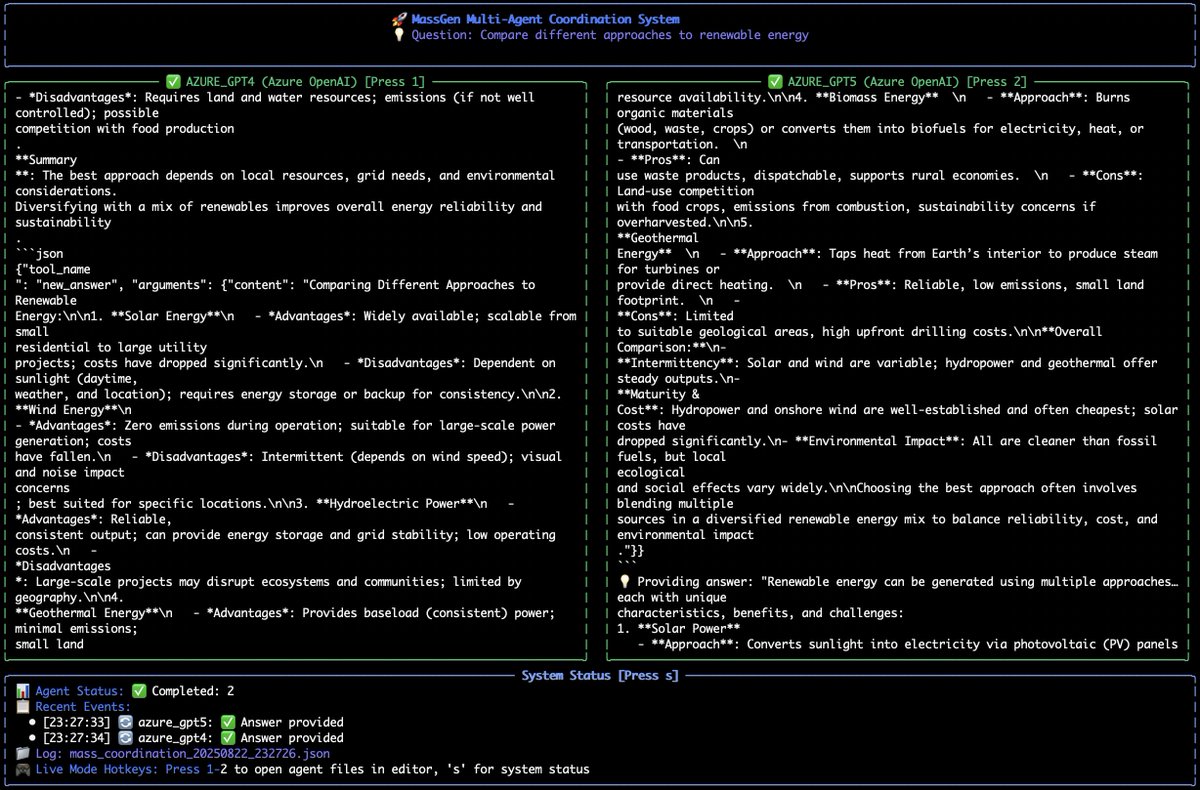Click the refresh icon before azure_gpt5
Image resolution: width=1200 pixels, height=790 pixels.
click(126, 722)
